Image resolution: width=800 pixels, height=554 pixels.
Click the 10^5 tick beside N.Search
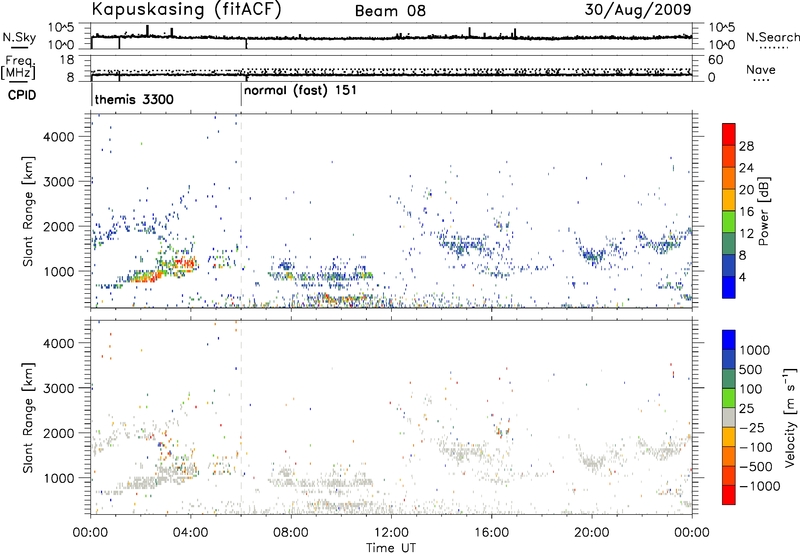pyautogui.click(x=721, y=28)
